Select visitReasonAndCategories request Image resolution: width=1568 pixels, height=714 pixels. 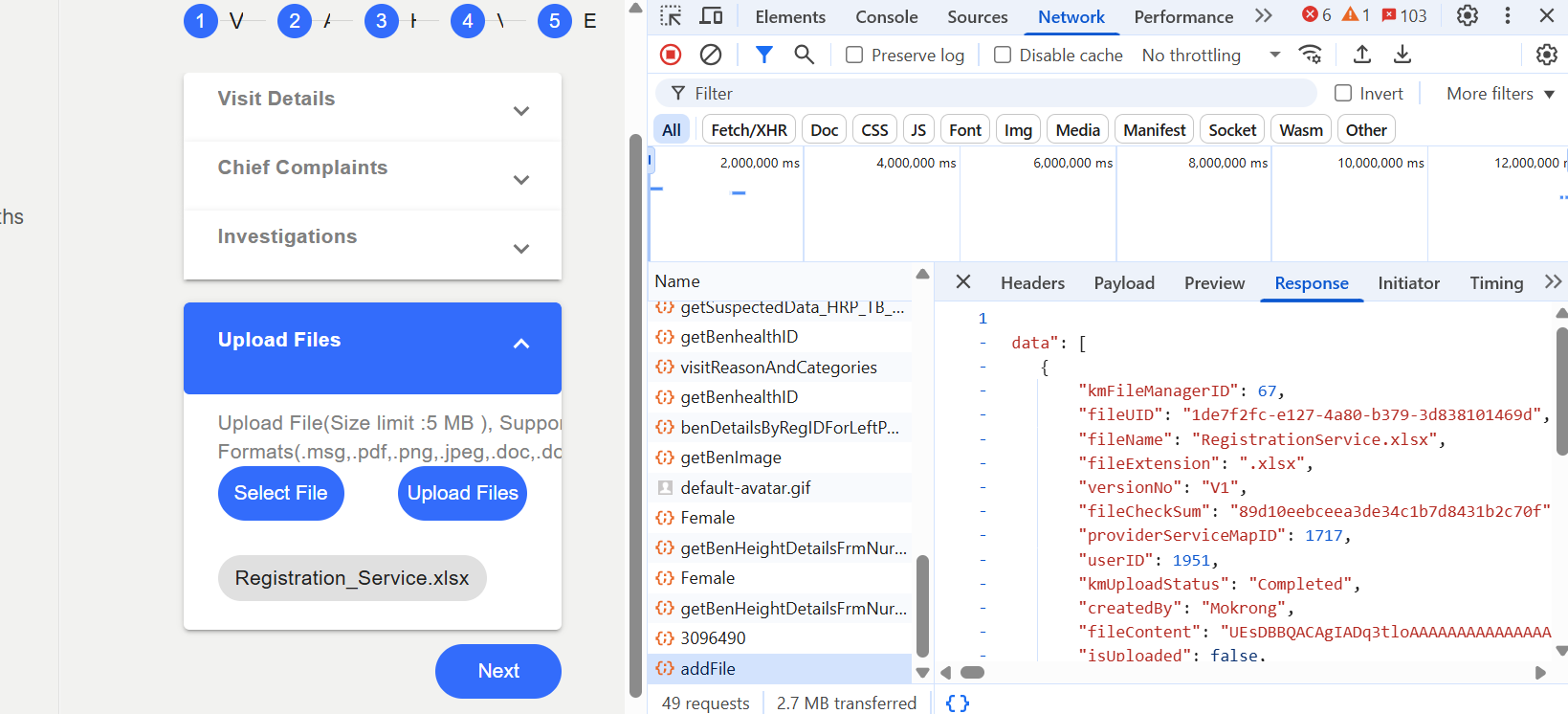[781, 367]
